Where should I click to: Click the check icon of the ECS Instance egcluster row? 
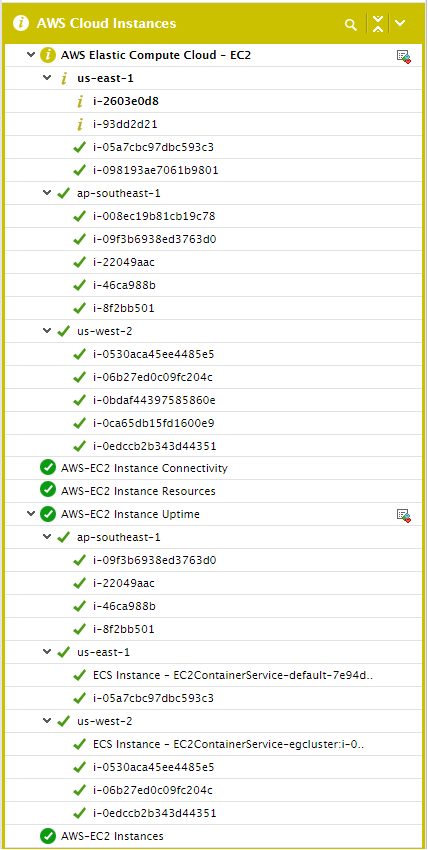click(x=80, y=744)
